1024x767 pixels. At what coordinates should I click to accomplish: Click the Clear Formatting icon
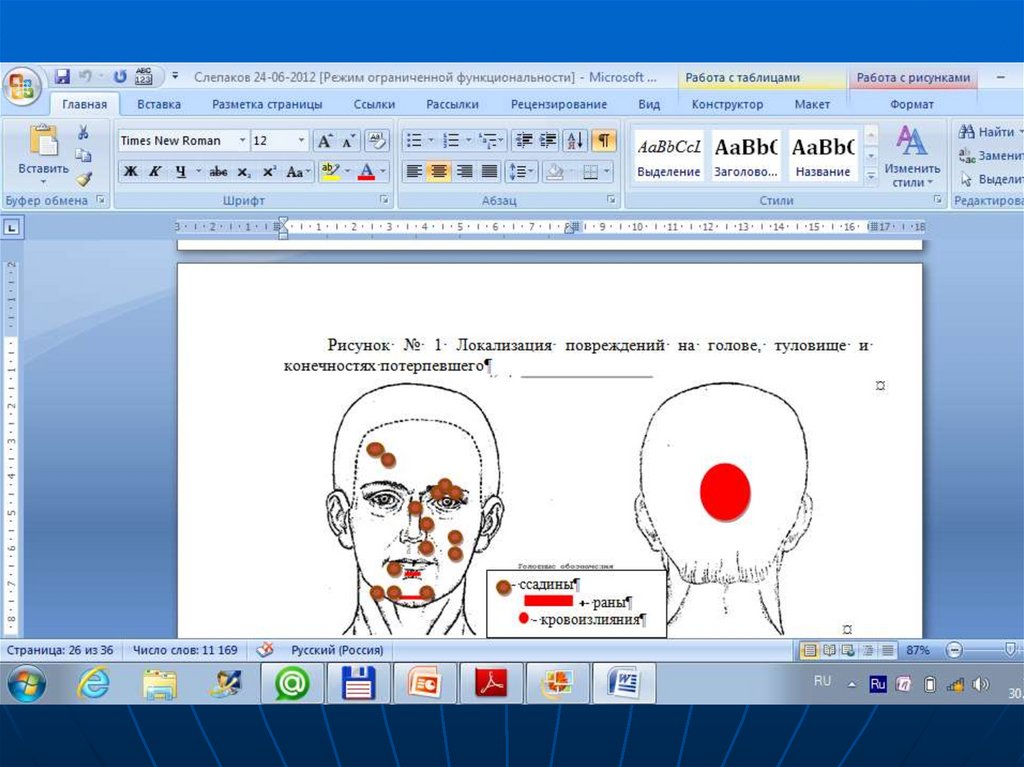[377, 141]
